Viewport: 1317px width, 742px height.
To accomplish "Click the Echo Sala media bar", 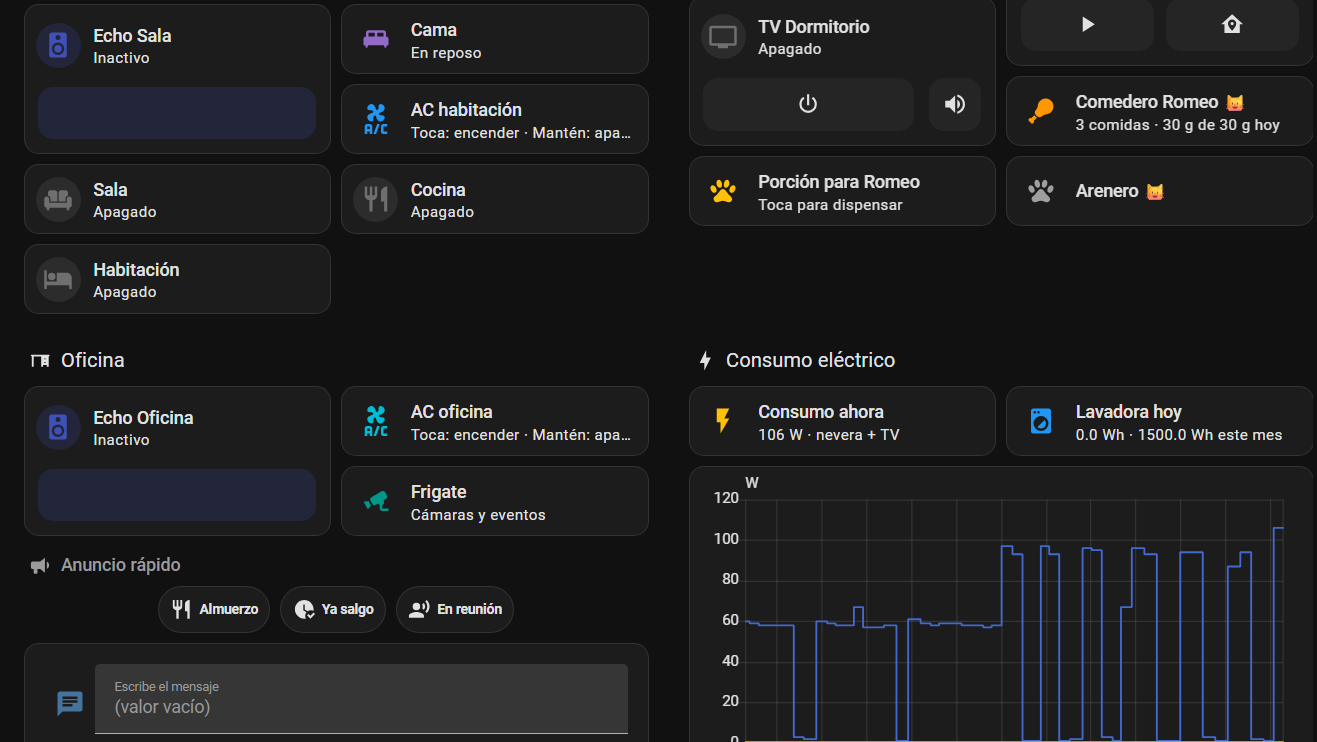I will click(177, 113).
